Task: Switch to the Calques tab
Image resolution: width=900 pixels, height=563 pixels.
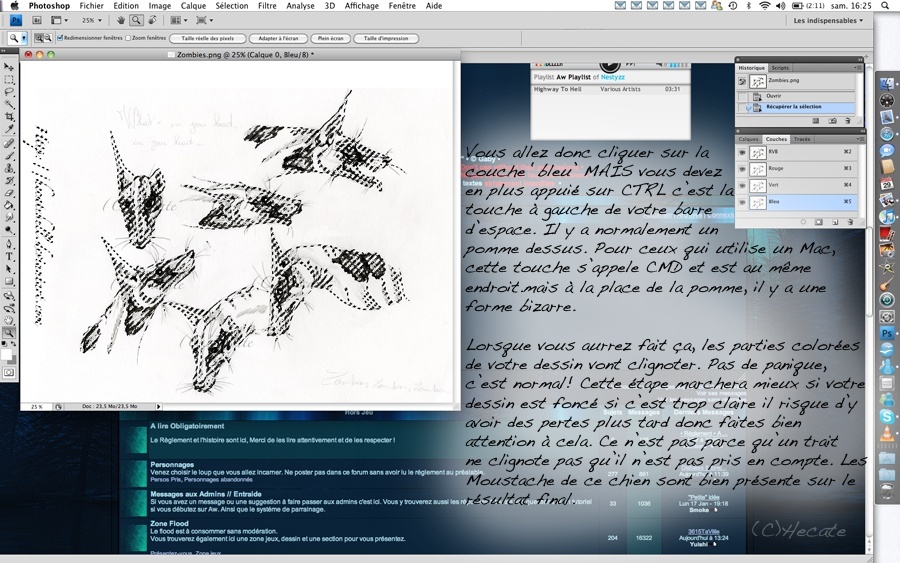Action: (748, 139)
